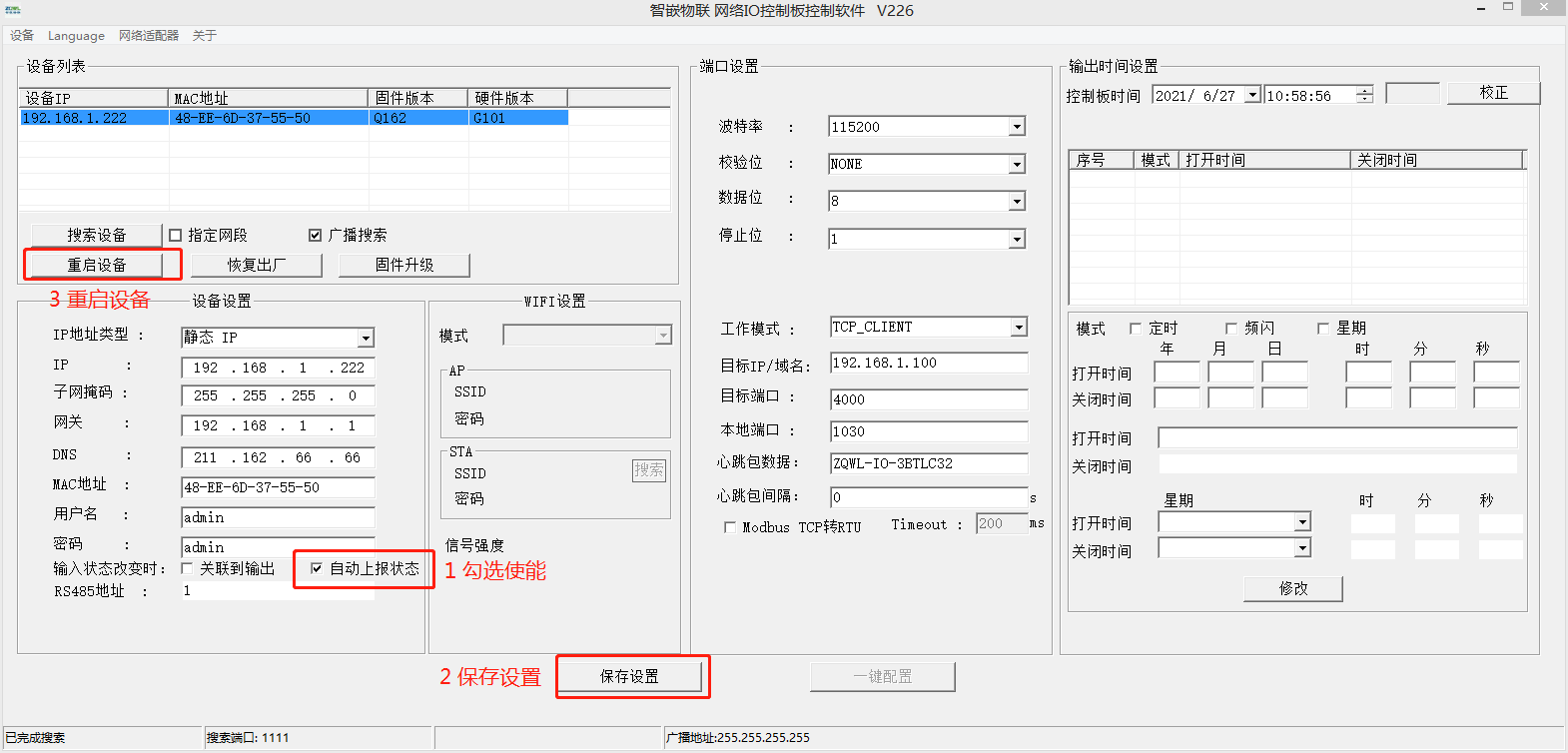Click the disabled 一键配置 button
Image resolution: width=1568 pixels, height=753 pixels.
883,676
